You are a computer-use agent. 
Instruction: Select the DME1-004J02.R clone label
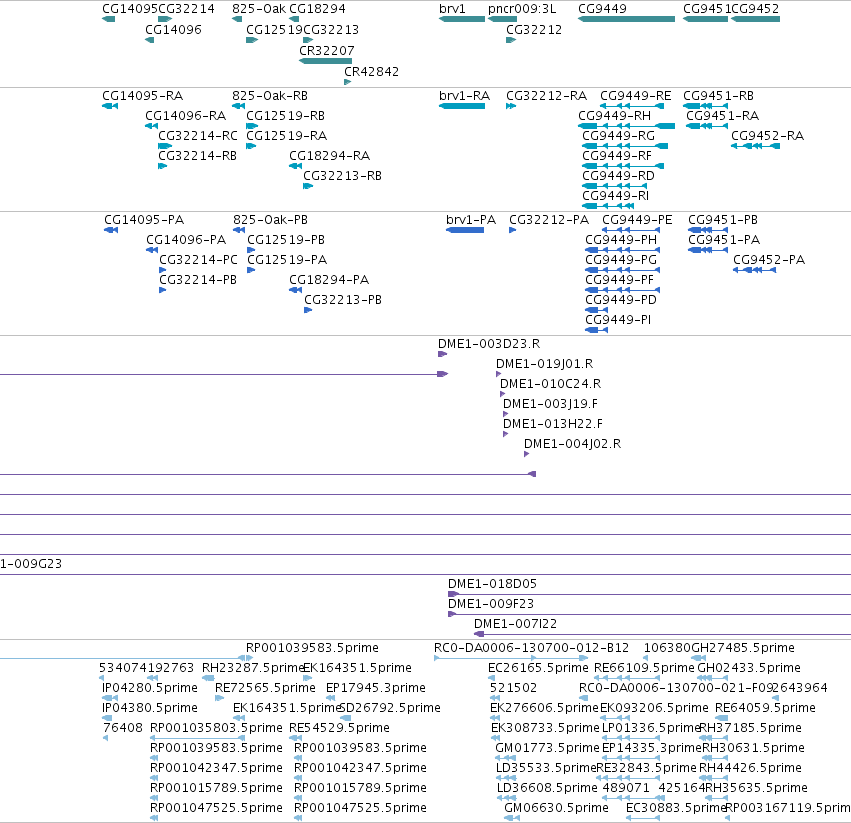[x=573, y=444]
